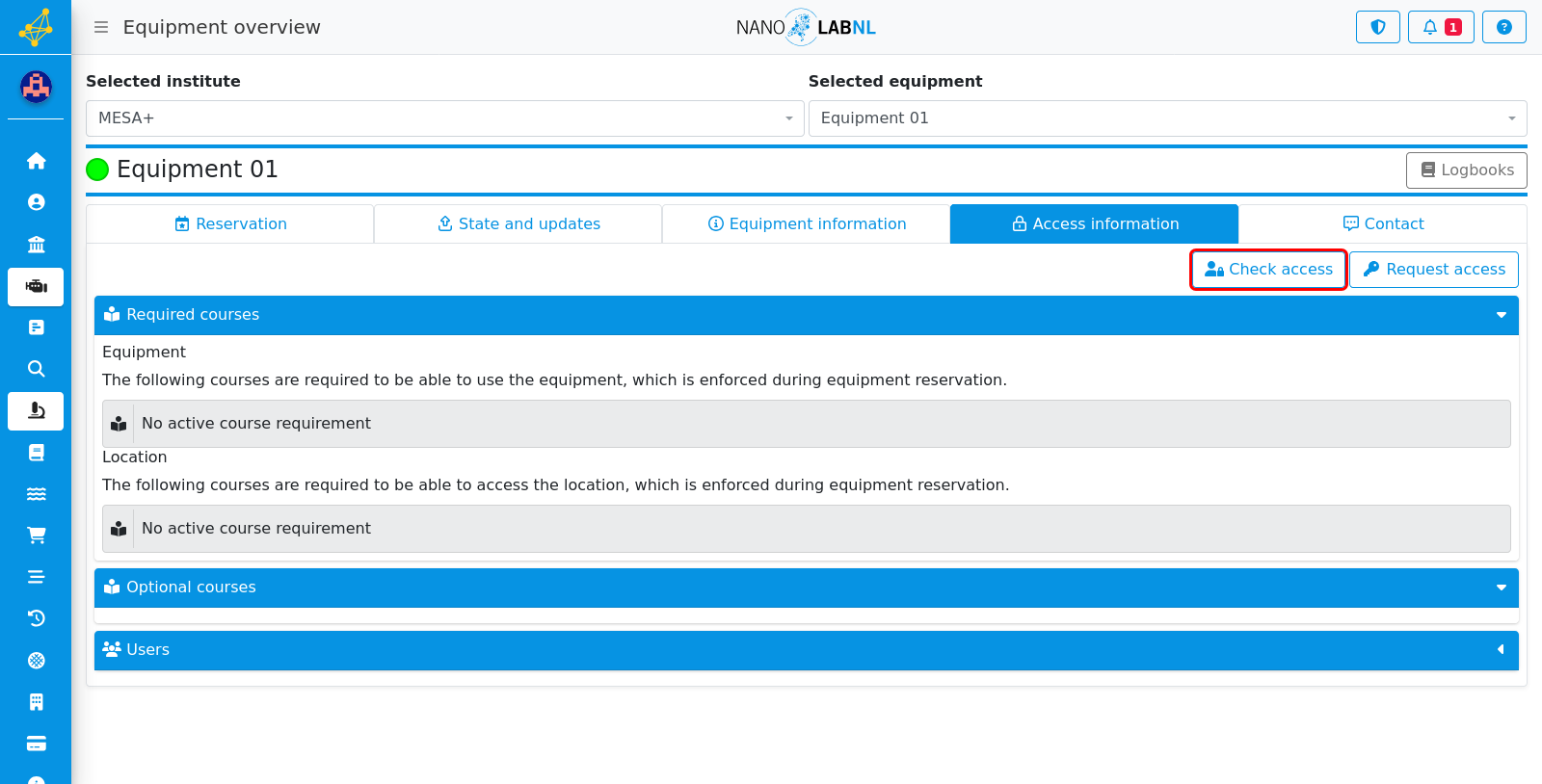Screen dimensions: 1542x784
Task: Toggle the hamburger menu sidebar
Action: (100, 27)
